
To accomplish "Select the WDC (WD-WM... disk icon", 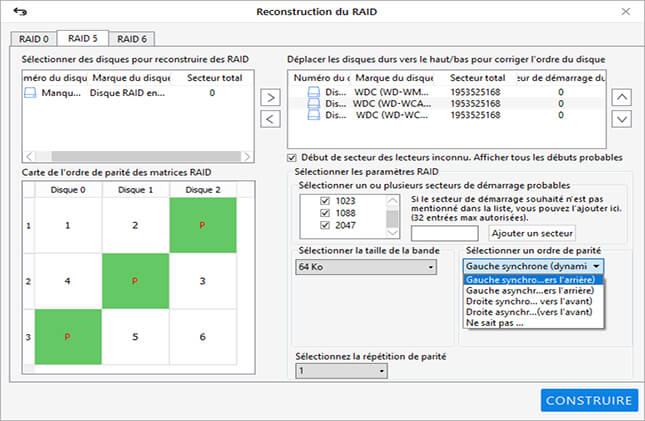I will [x=313, y=92].
